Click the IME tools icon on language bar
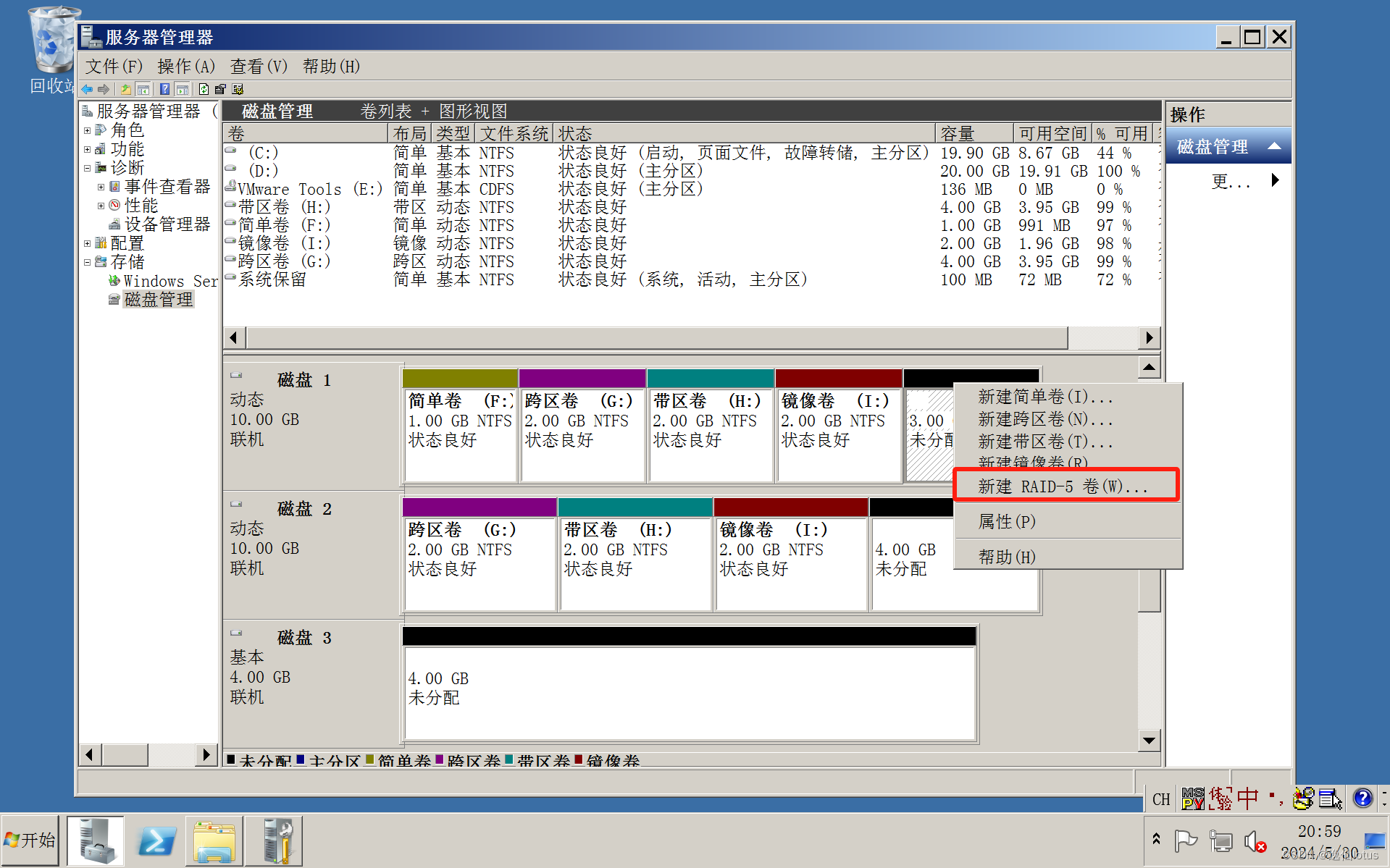 tap(1303, 799)
